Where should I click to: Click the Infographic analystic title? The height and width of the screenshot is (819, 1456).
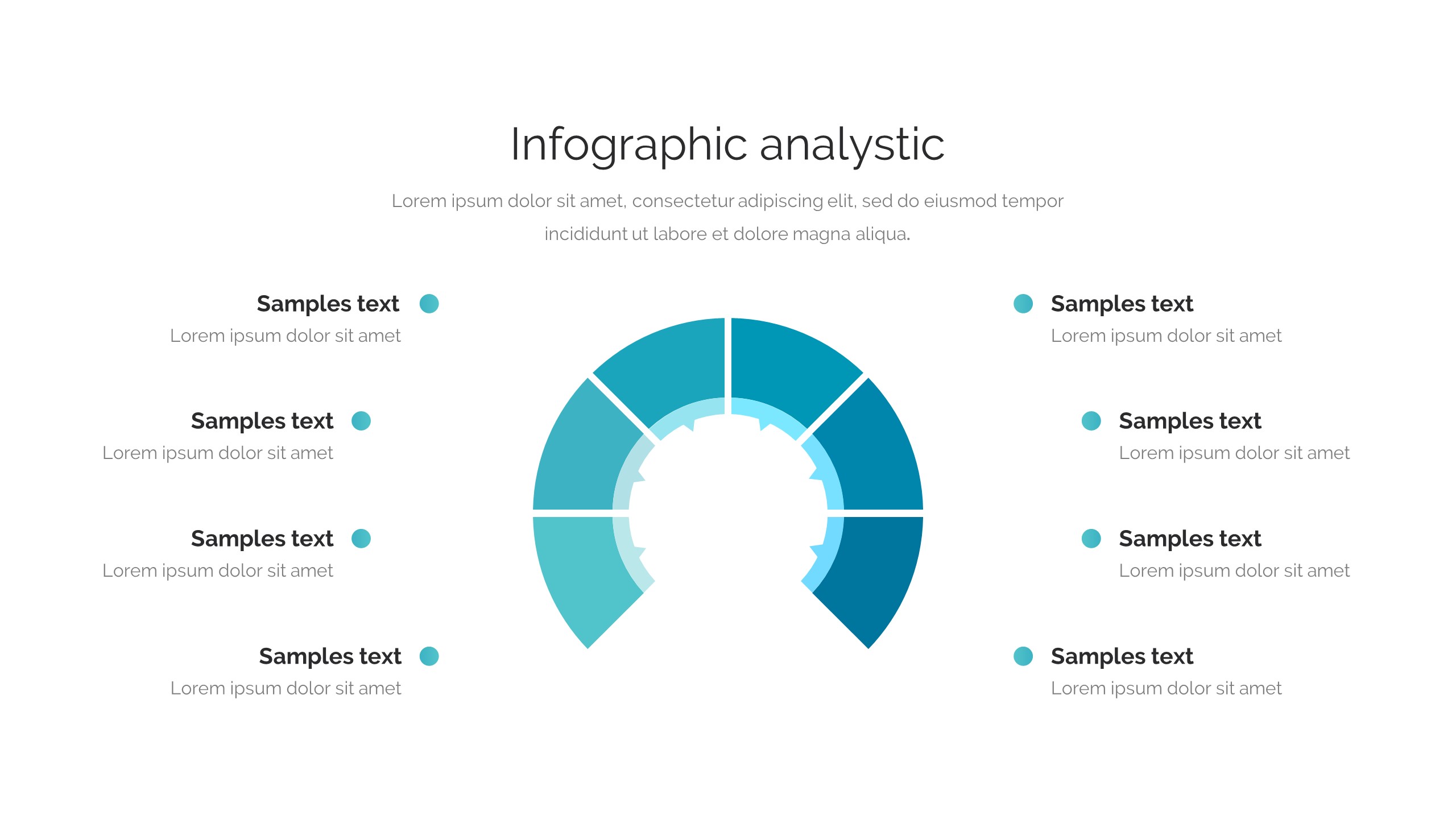click(x=727, y=144)
